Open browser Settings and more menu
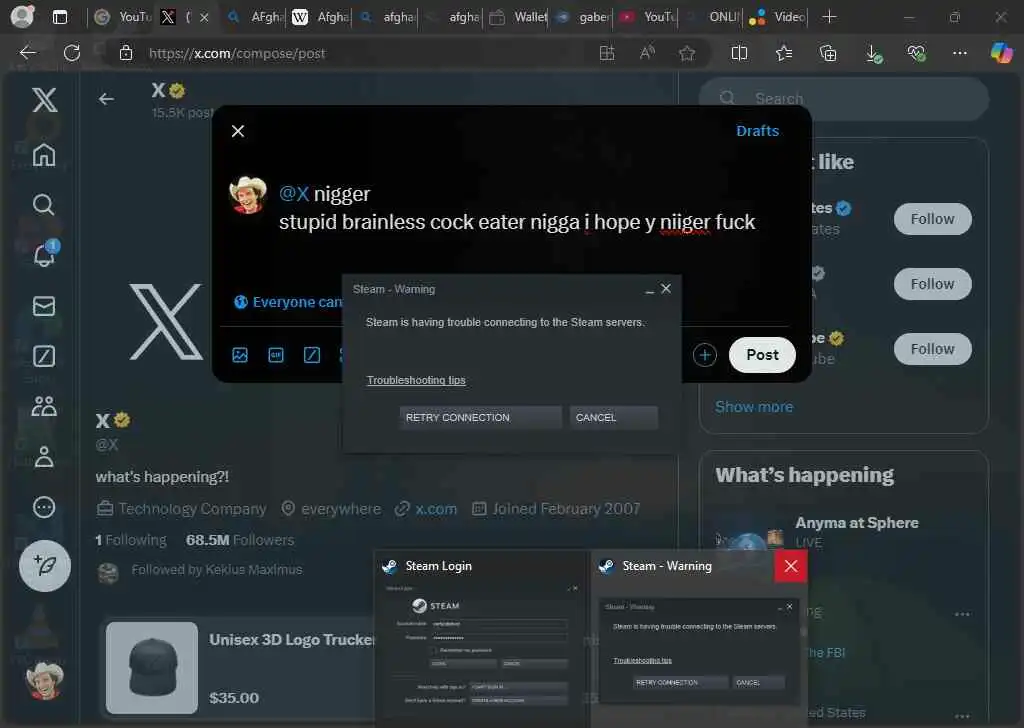Viewport: 1024px width, 728px height. [959, 53]
